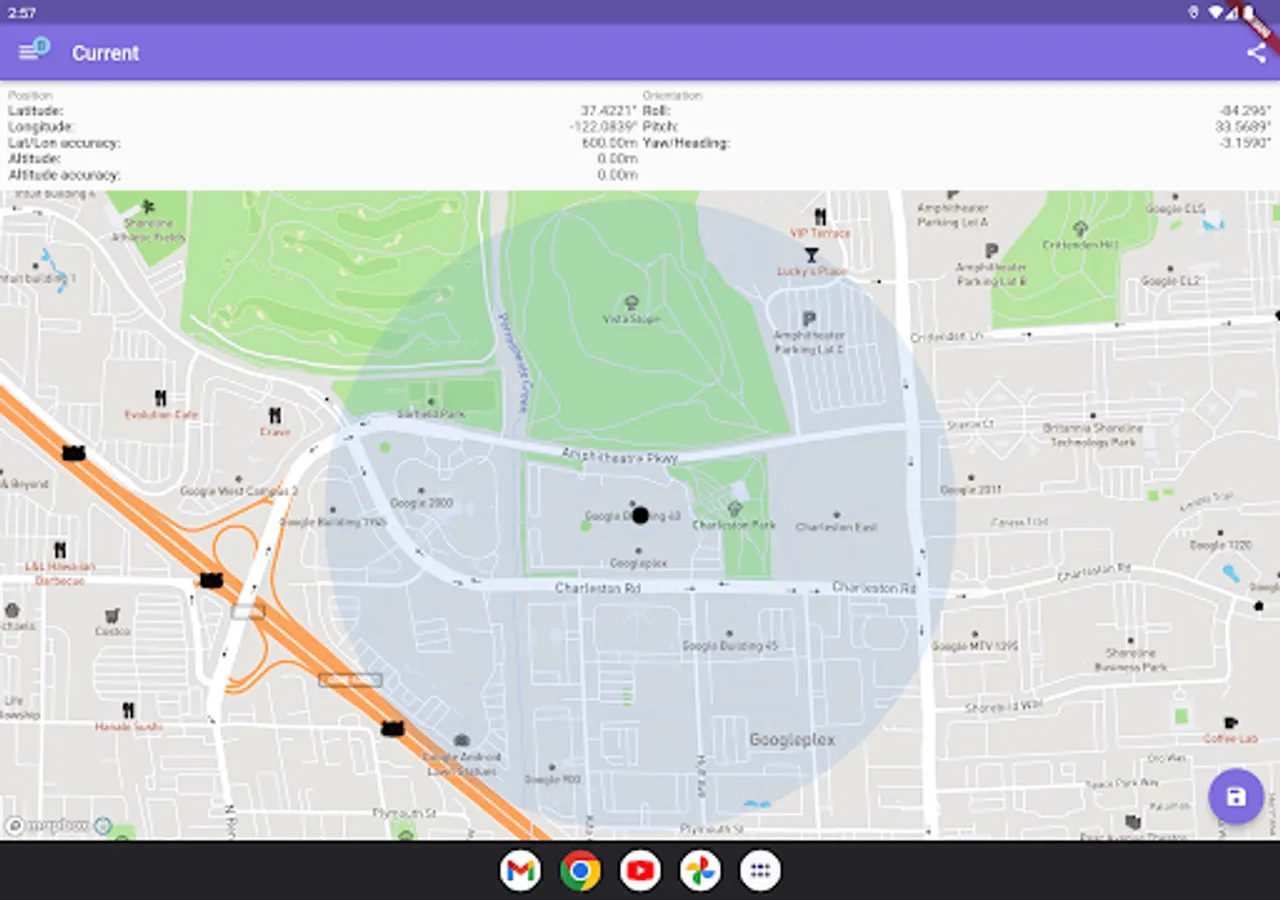
Task: Tap the Amphitheater Parking Lot C parking icon
Action: pyautogui.click(x=809, y=318)
